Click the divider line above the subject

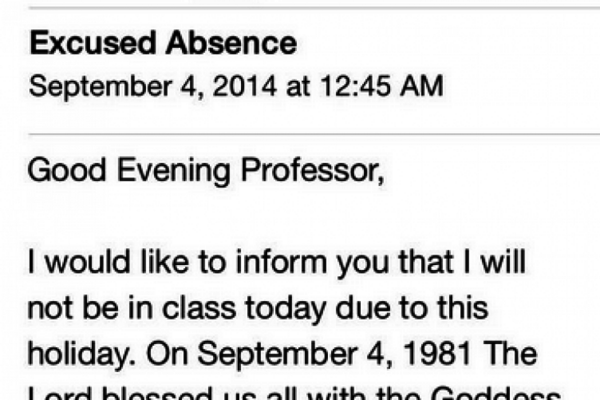click(300, 8)
